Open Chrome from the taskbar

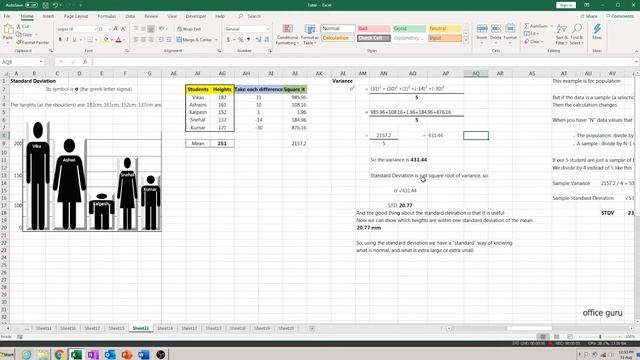[59, 354]
